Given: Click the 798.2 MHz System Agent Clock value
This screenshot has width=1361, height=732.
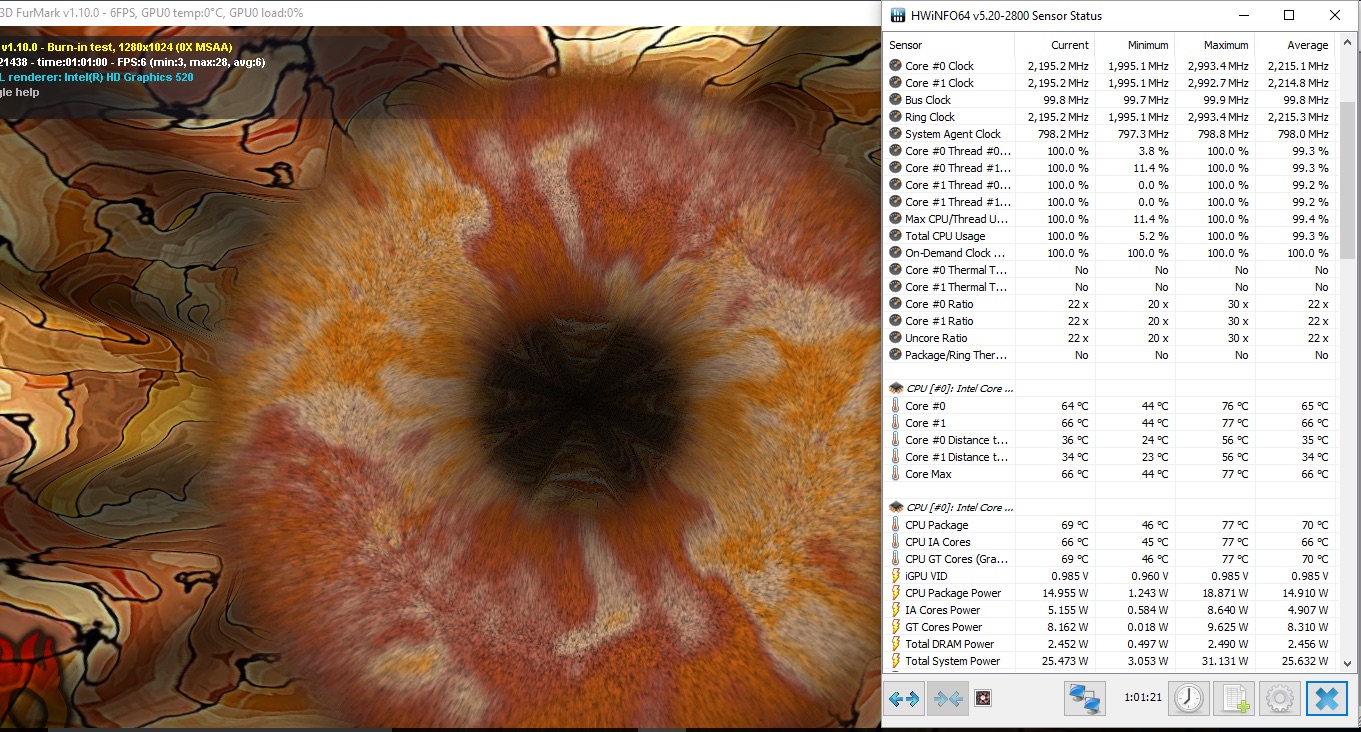Looking at the screenshot, I should coord(1058,134).
